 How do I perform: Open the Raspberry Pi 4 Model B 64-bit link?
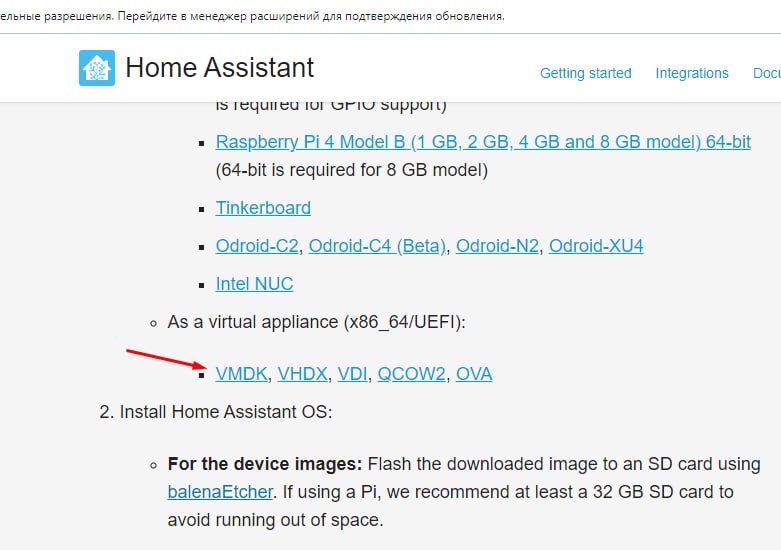coord(483,142)
